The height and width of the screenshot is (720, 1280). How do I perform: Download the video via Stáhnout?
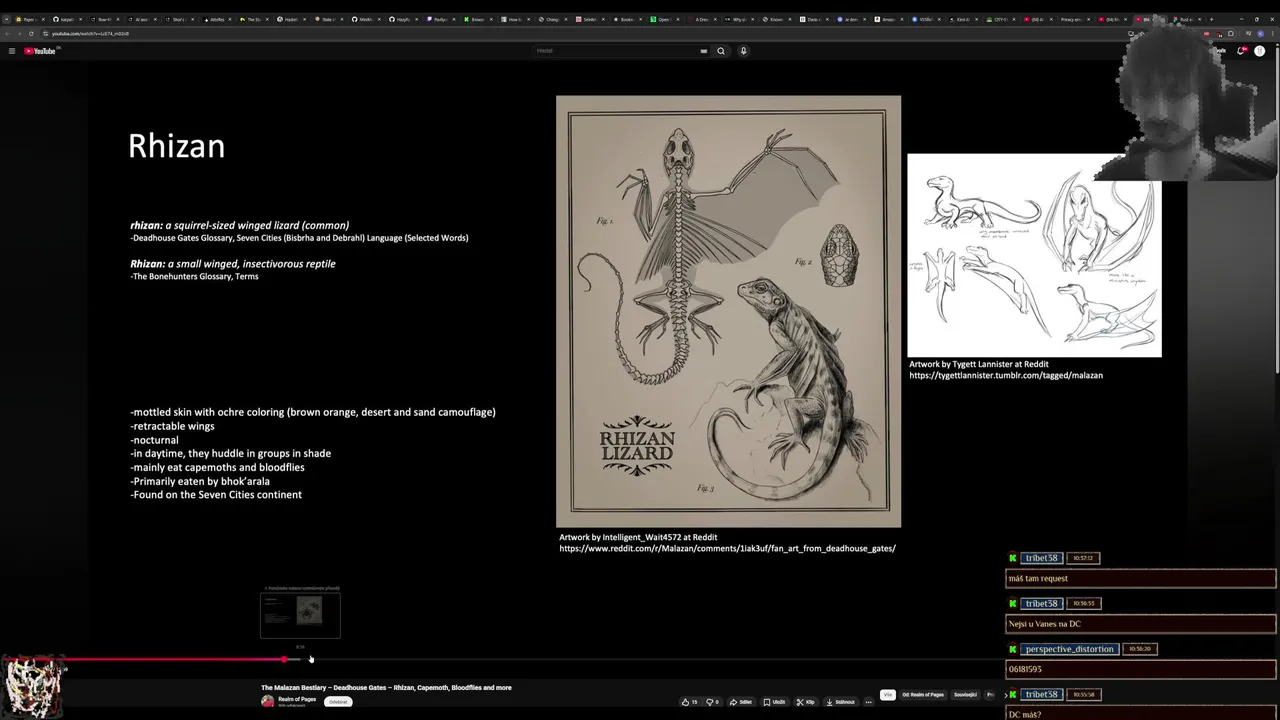(840, 702)
